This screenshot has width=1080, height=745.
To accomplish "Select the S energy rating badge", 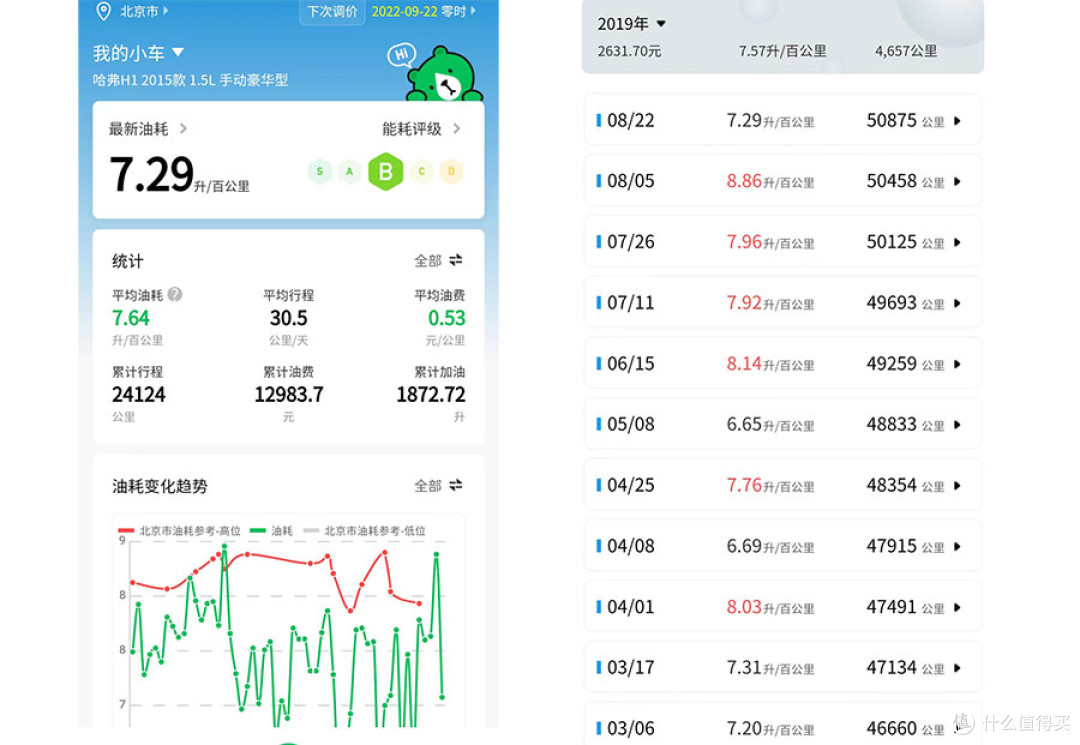I will click(x=320, y=171).
